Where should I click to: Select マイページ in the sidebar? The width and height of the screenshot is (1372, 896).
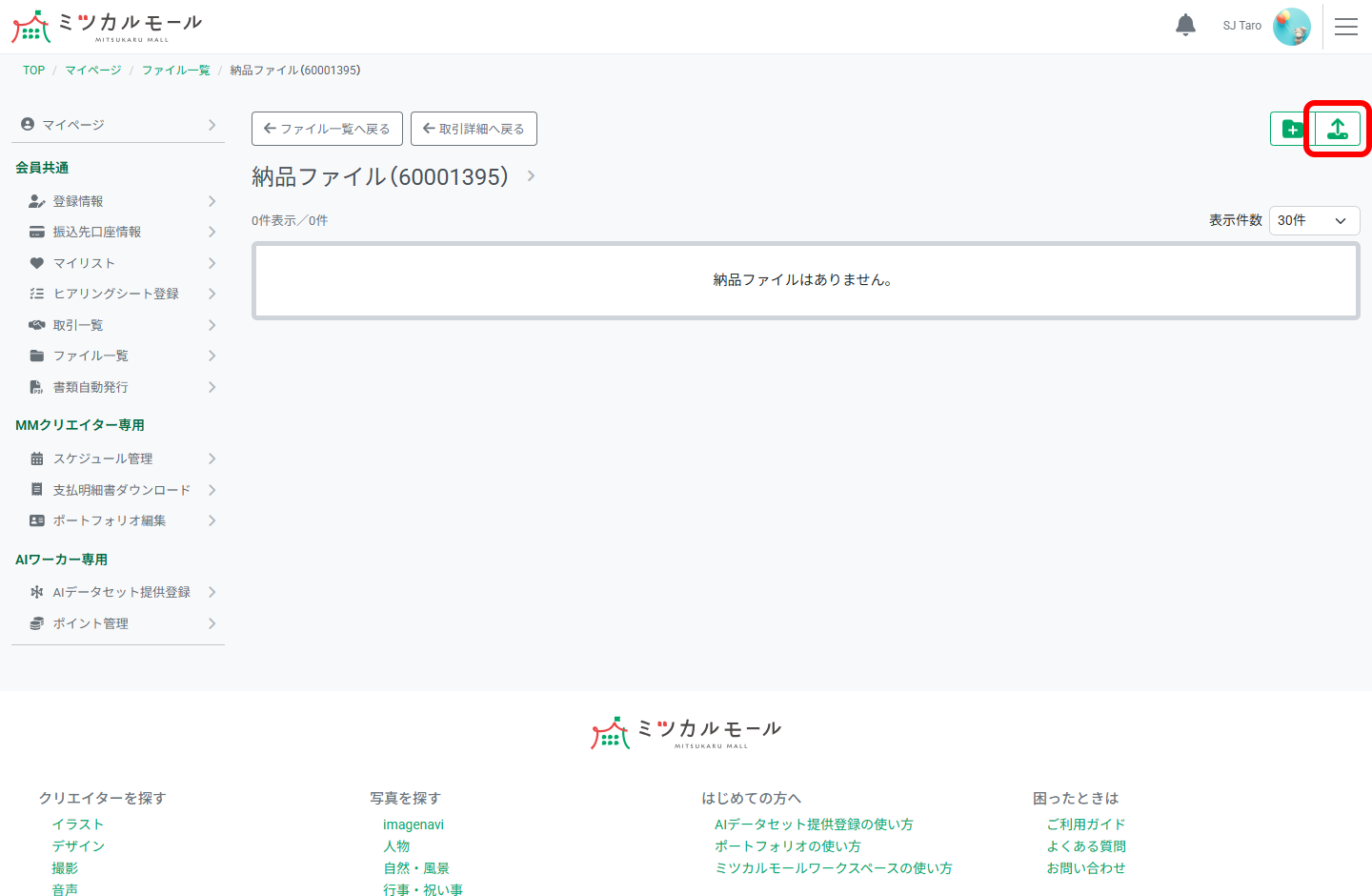click(71, 124)
